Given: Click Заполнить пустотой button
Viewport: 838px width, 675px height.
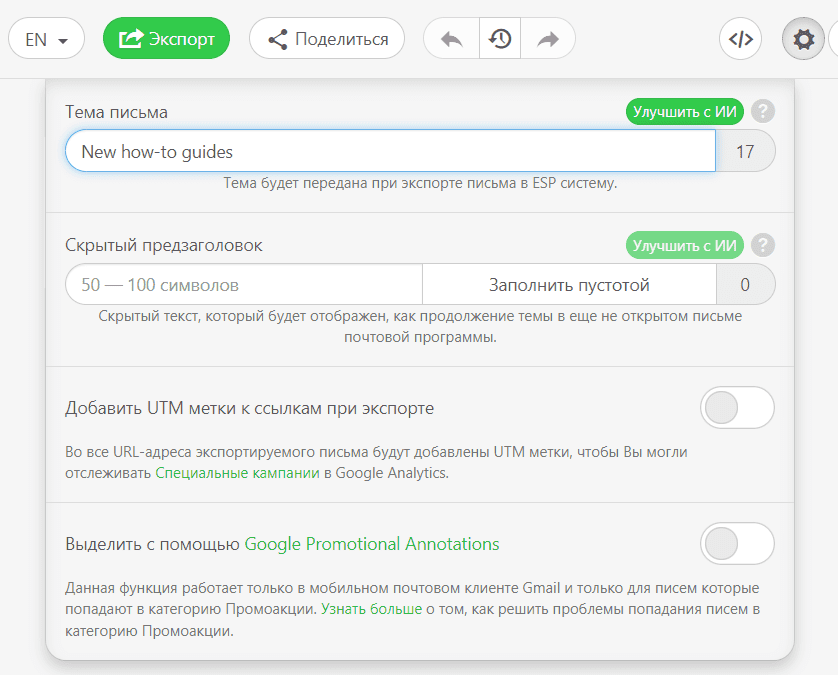Looking at the screenshot, I should [570, 284].
